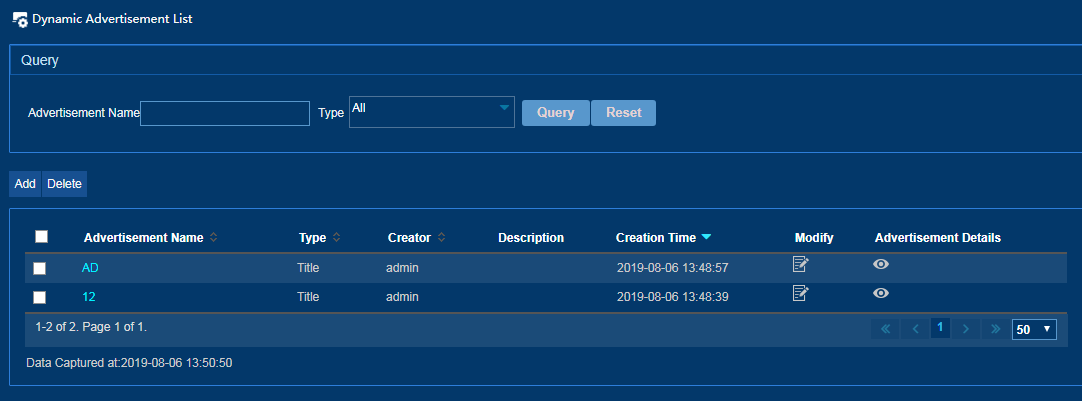This screenshot has width=1082, height=401.
Task: Open the page size dropdown showing 50
Action: 1034,329
